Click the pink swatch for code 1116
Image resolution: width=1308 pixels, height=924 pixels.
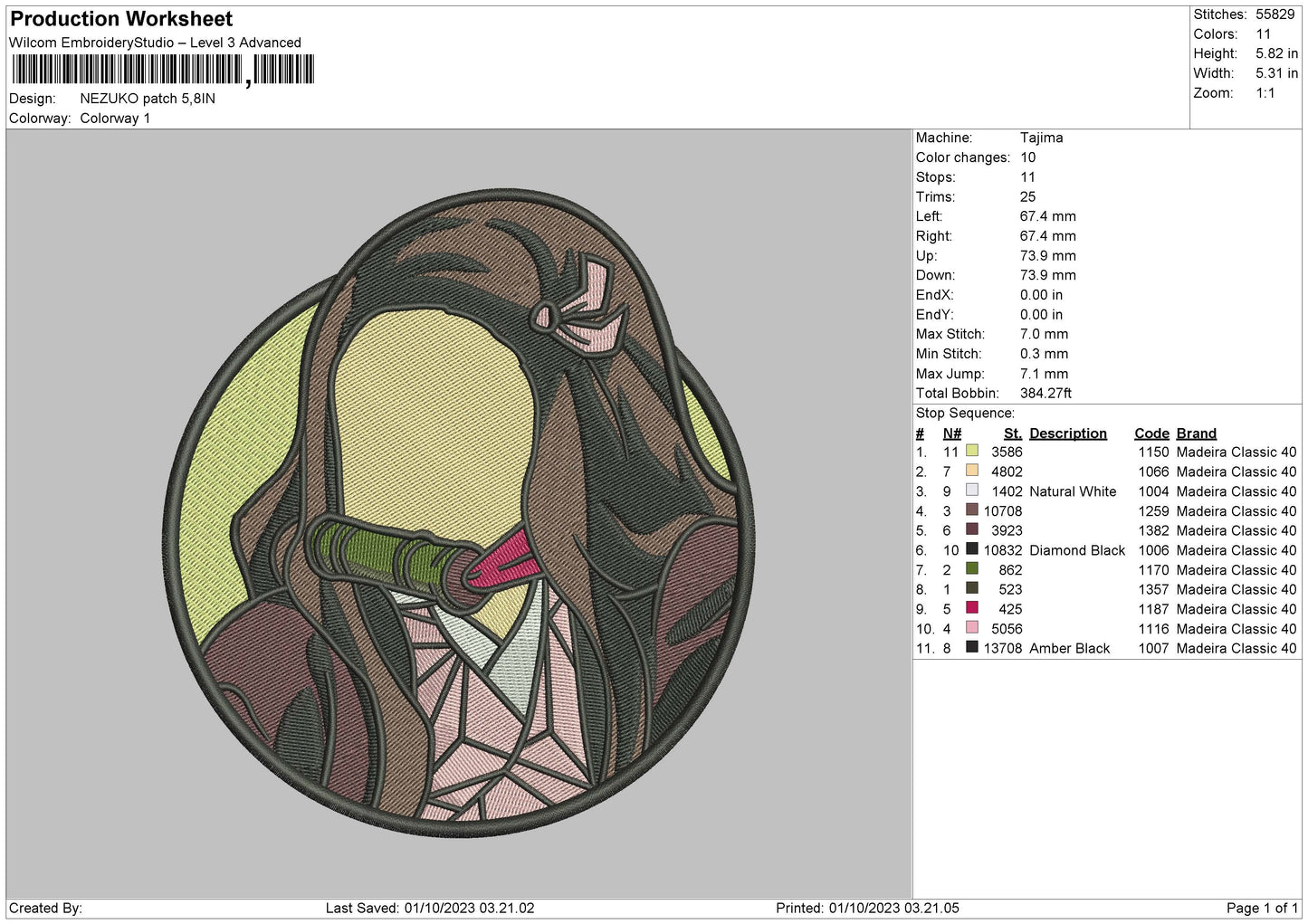coord(972,628)
